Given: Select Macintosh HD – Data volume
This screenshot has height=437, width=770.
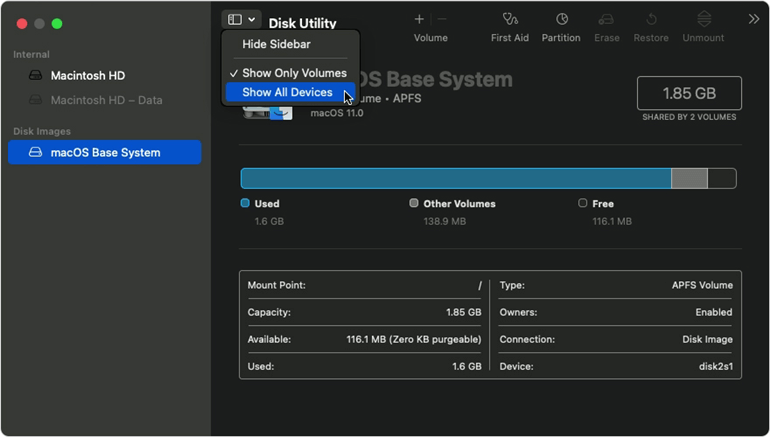Looking at the screenshot, I should 106,100.
